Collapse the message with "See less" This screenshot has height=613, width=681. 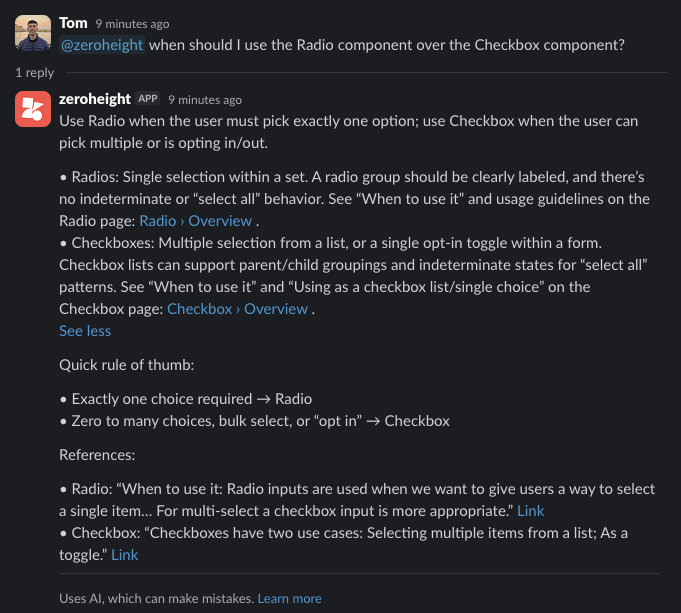tap(85, 331)
